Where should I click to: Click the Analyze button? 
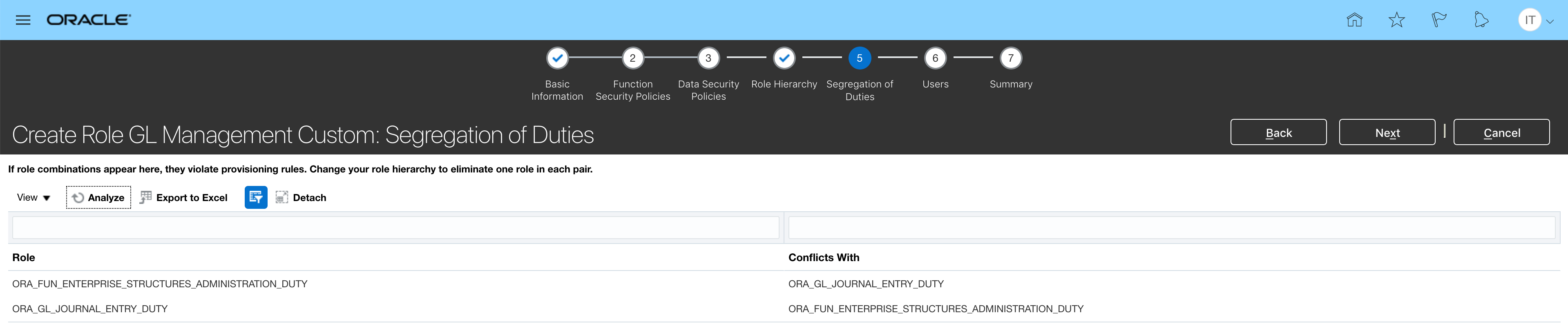pos(98,197)
